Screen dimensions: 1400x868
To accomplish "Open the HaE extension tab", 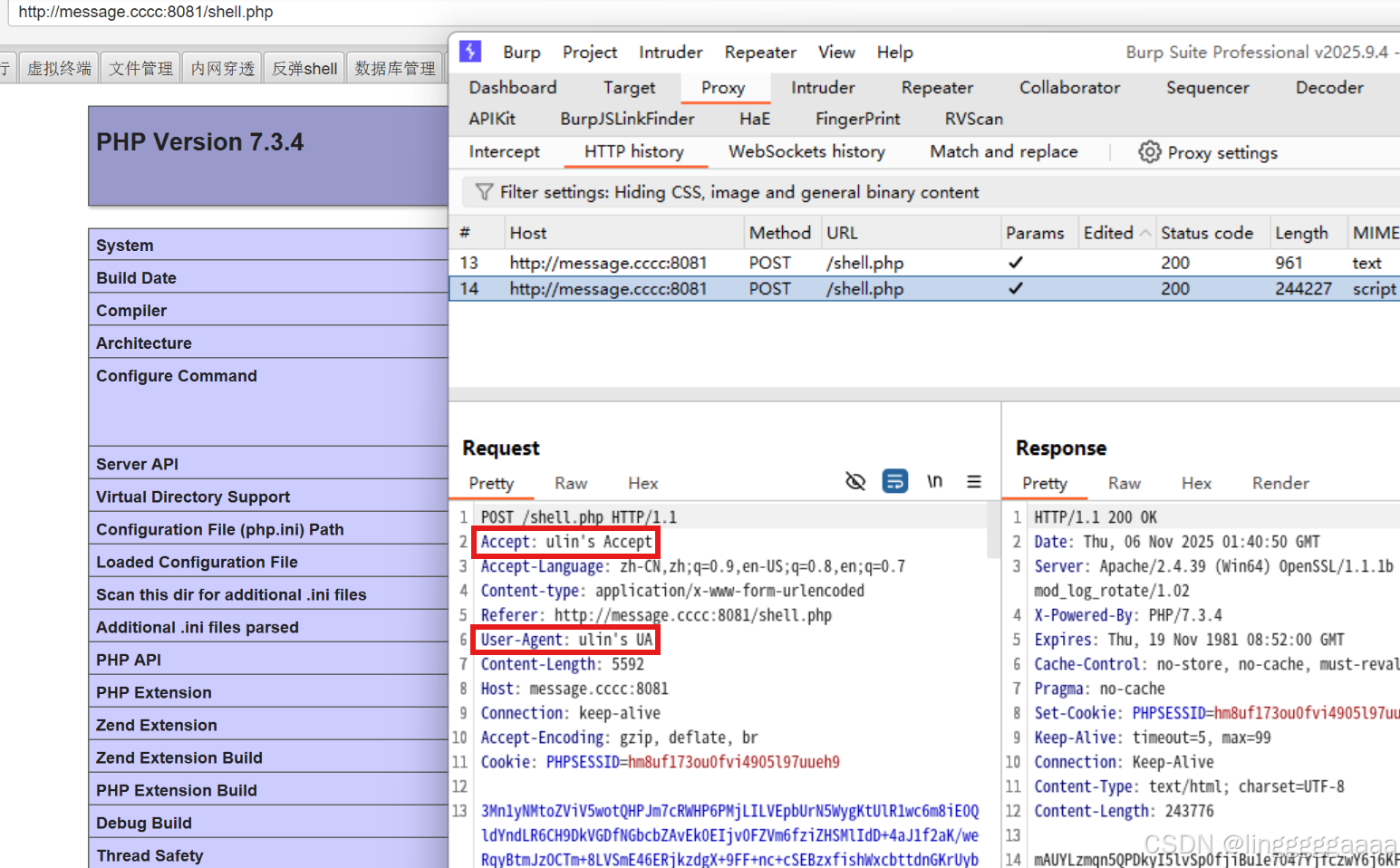I will click(755, 119).
